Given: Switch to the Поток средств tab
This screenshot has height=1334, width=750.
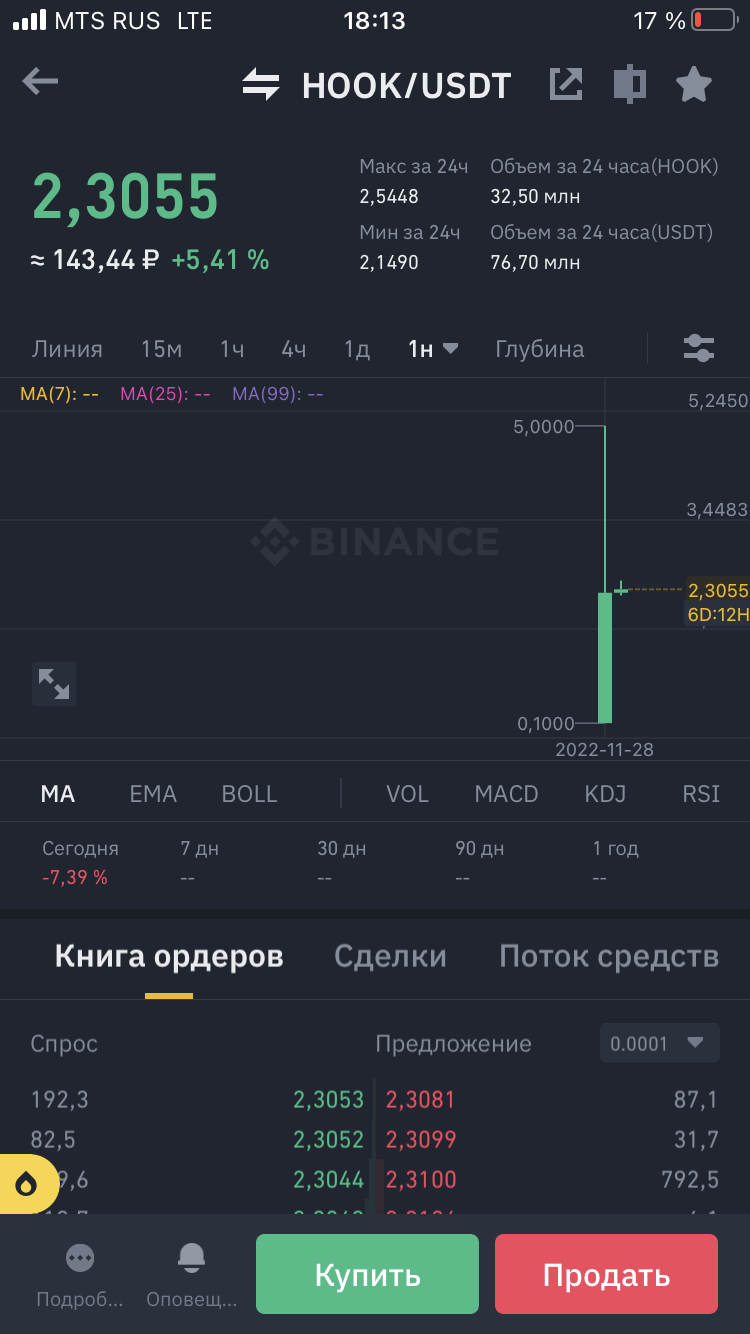Looking at the screenshot, I should tap(609, 956).
